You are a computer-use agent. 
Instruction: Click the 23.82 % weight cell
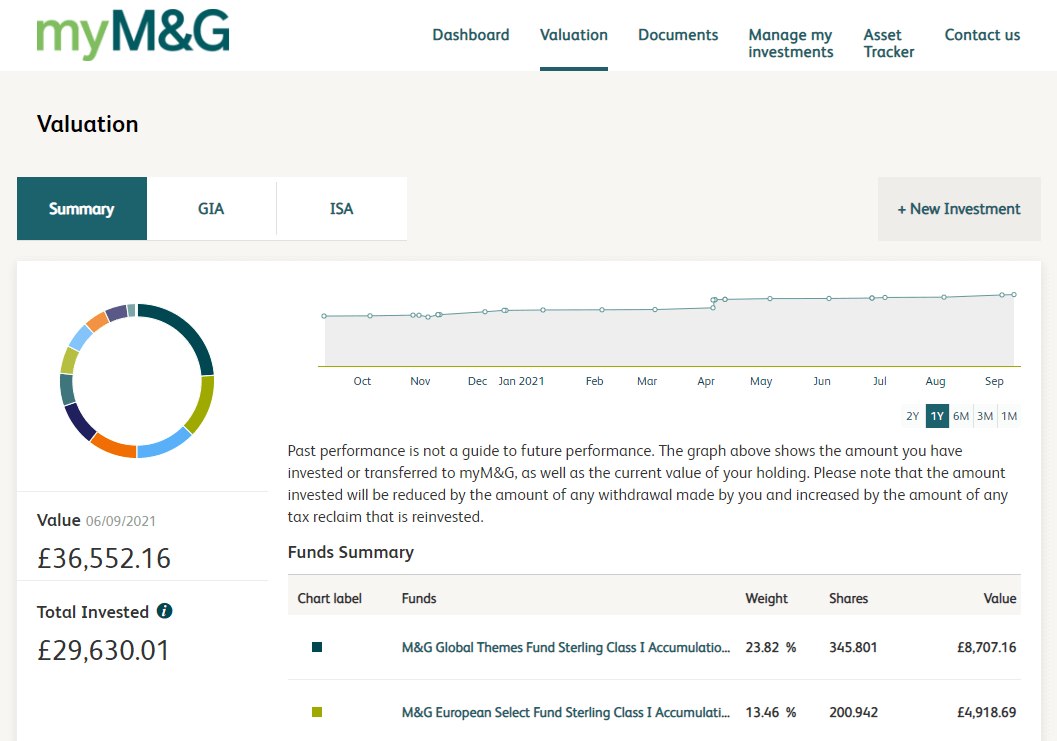[771, 647]
